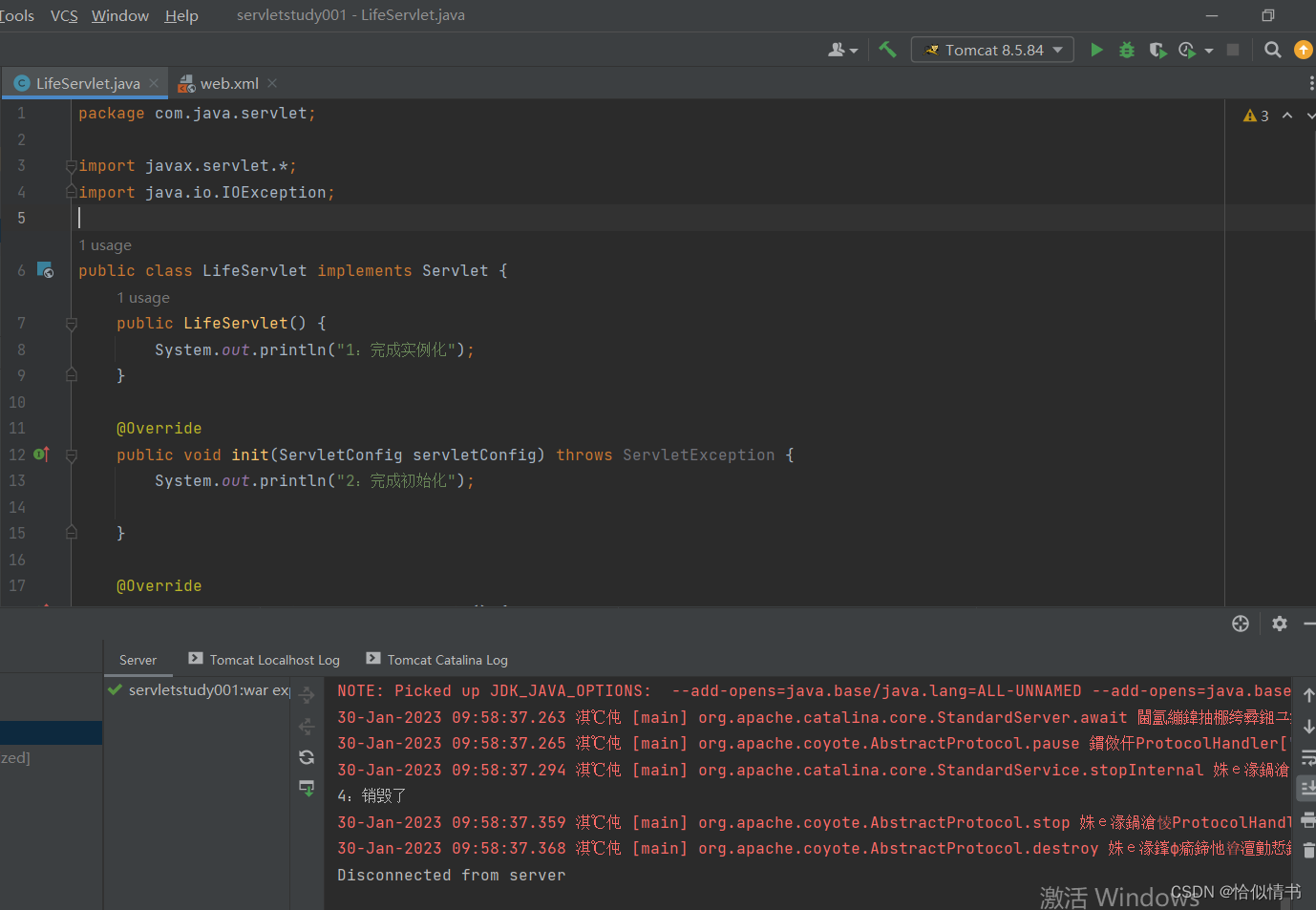
Task: Click the class gutter icon on line 6
Action: pyautogui.click(x=45, y=270)
